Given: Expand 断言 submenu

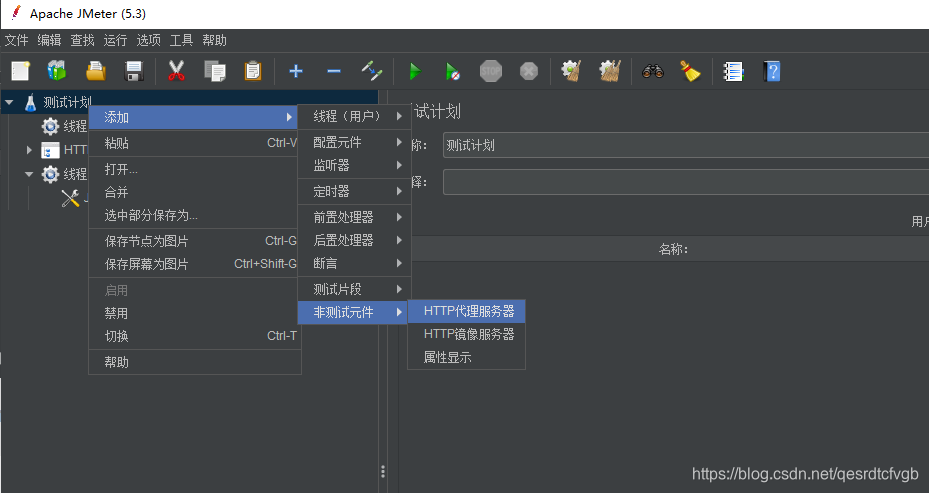Looking at the screenshot, I should 354,263.
